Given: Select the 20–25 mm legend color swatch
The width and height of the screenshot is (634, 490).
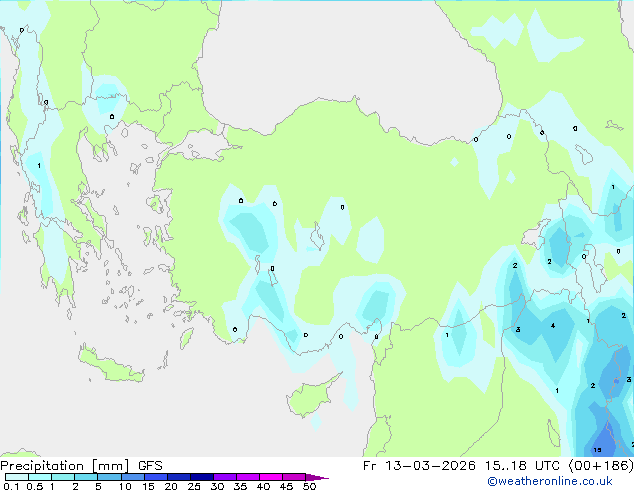Looking at the screenshot, I should (179, 477).
